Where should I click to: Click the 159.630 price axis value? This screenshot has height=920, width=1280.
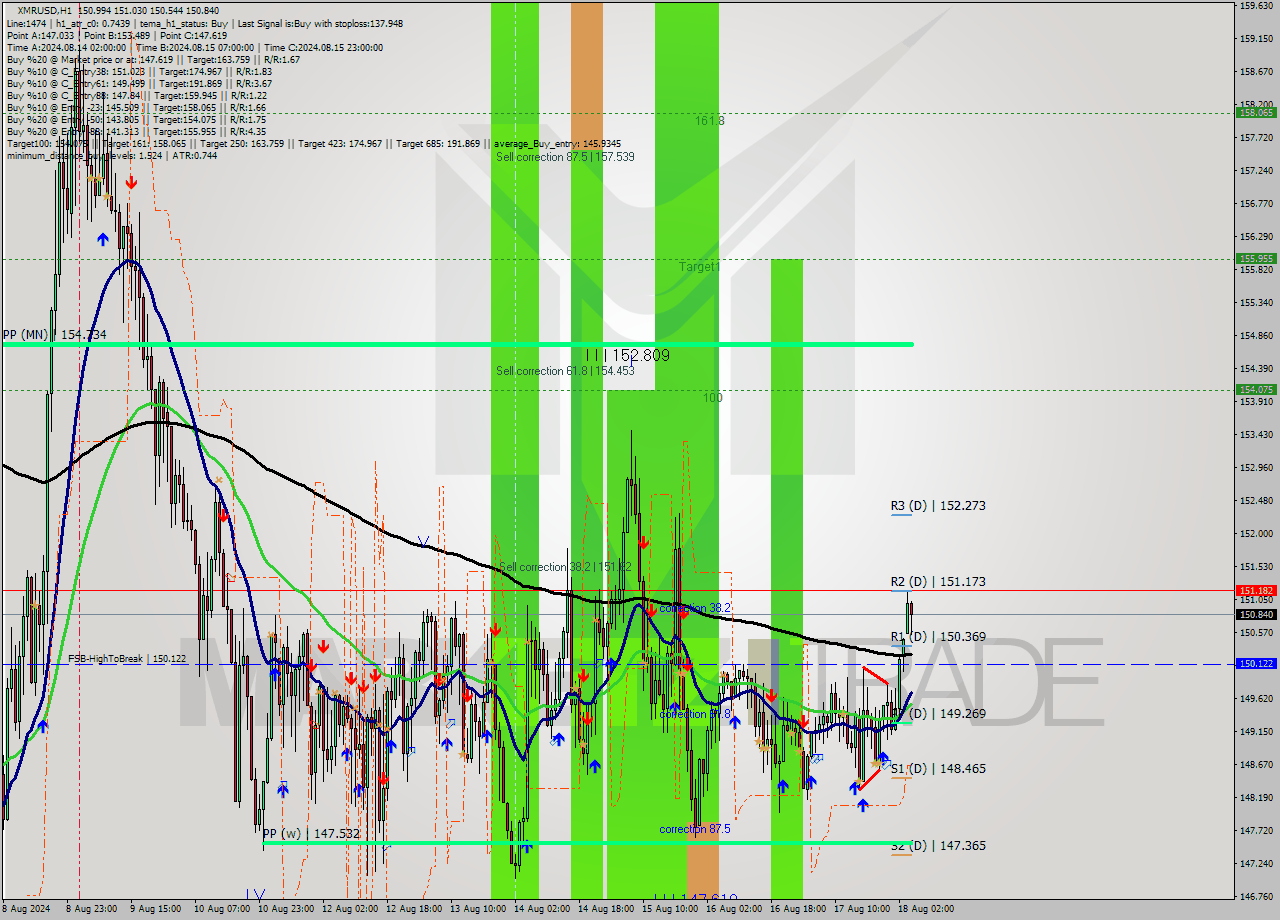(1255, 6)
